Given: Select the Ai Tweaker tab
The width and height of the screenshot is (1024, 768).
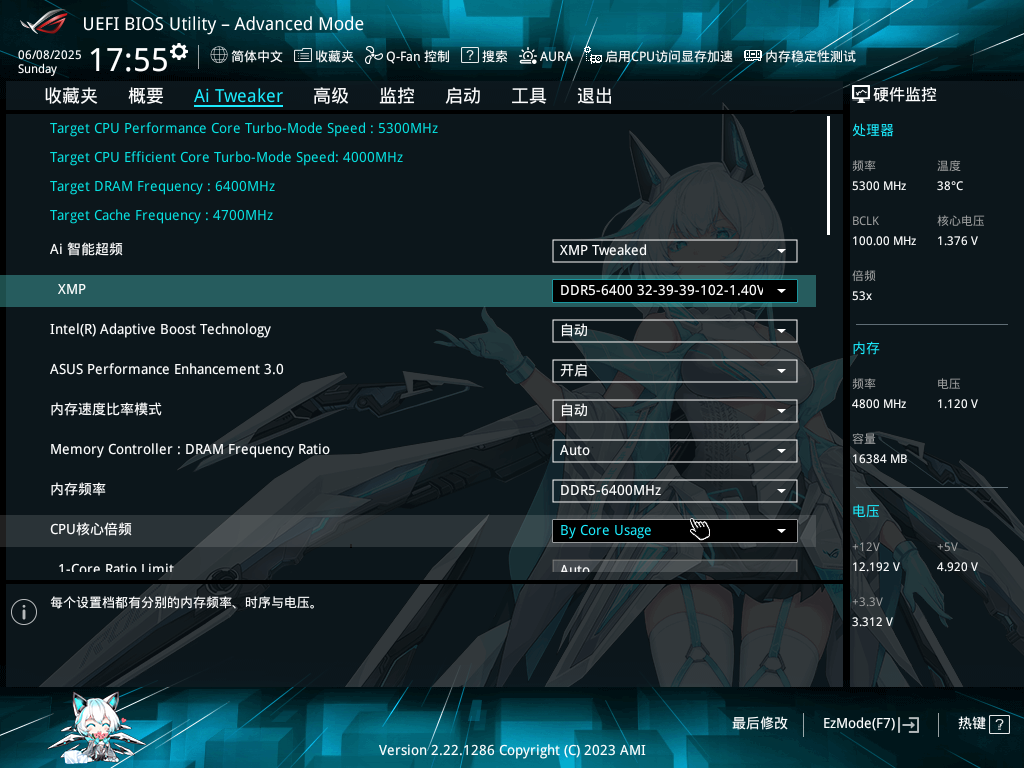Looking at the screenshot, I should click(238, 96).
